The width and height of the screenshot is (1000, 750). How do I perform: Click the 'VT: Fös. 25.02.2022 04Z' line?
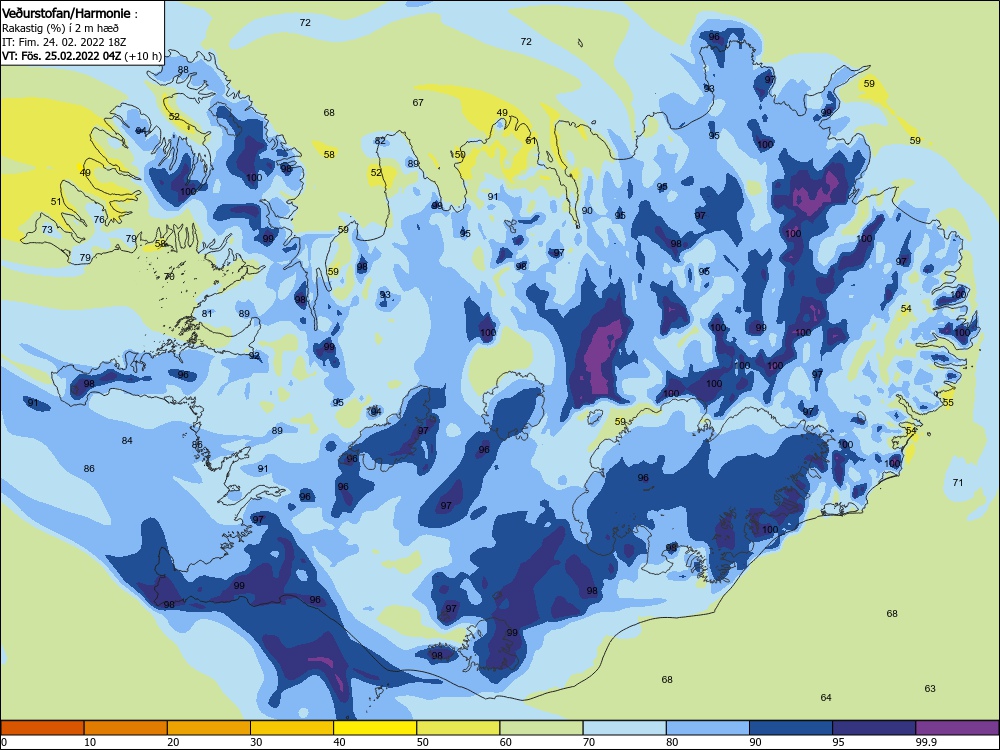[x=61, y=56]
